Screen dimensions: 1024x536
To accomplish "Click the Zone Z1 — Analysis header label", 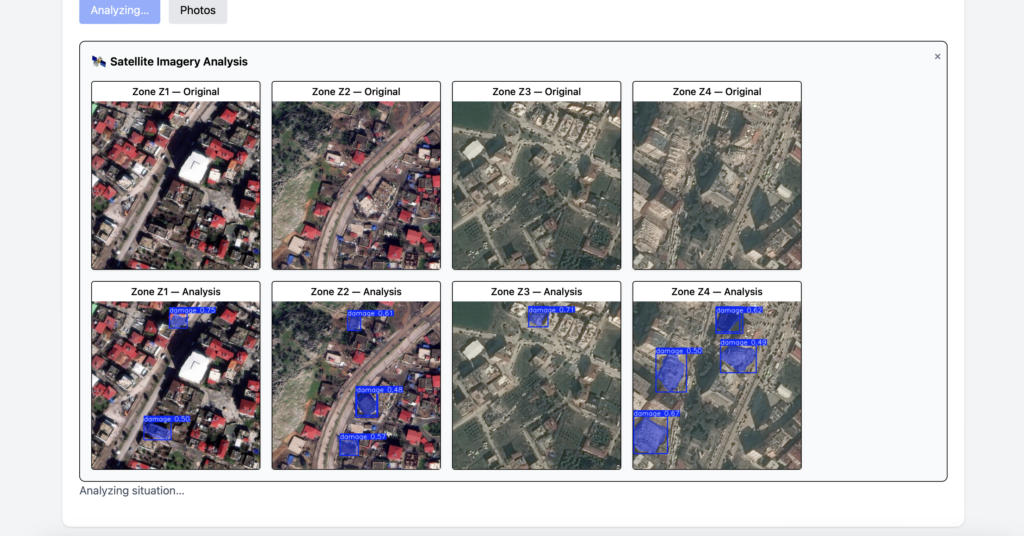I will click(x=175, y=292).
